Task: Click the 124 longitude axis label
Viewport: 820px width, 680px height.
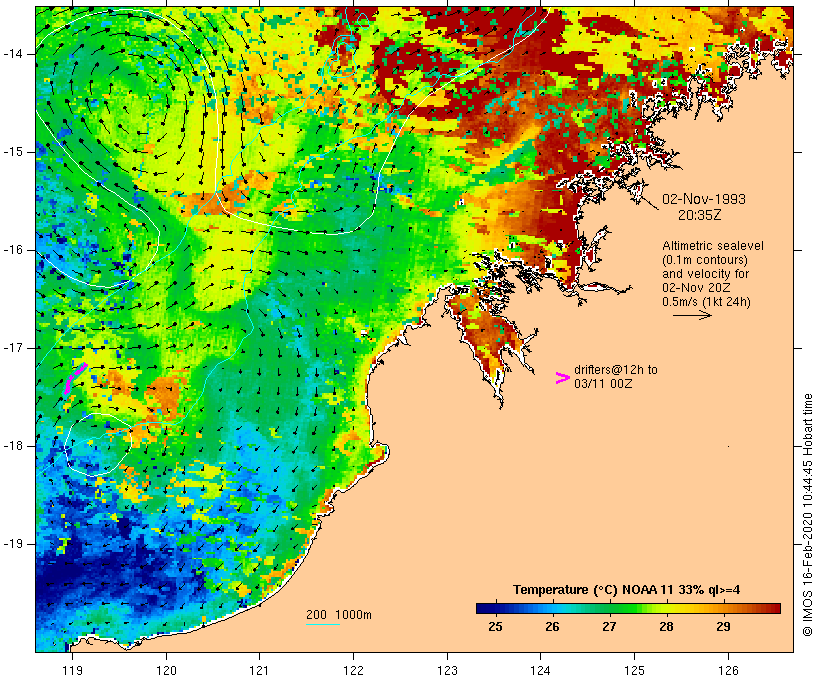Action: pyautogui.click(x=540, y=670)
